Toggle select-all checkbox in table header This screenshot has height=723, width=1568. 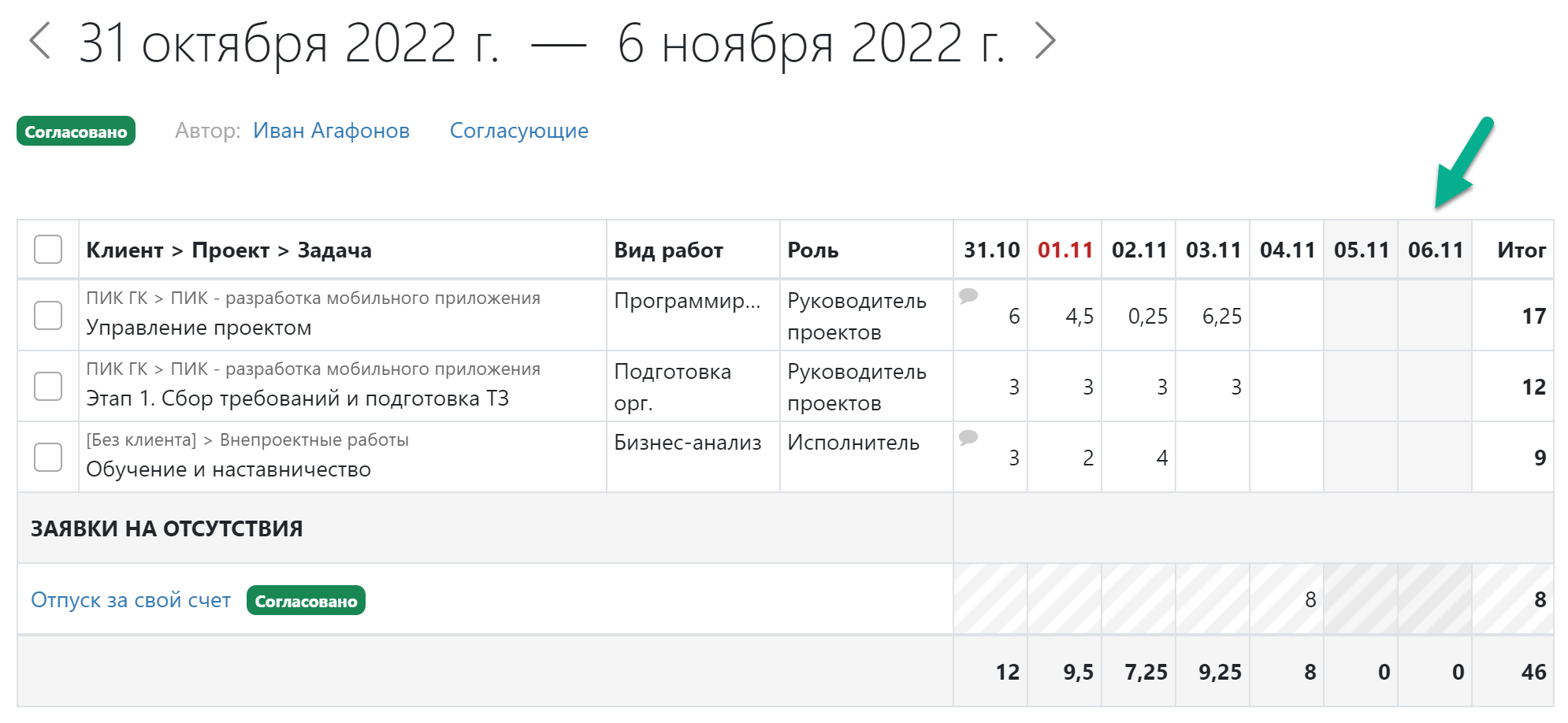pyautogui.click(x=48, y=250)
